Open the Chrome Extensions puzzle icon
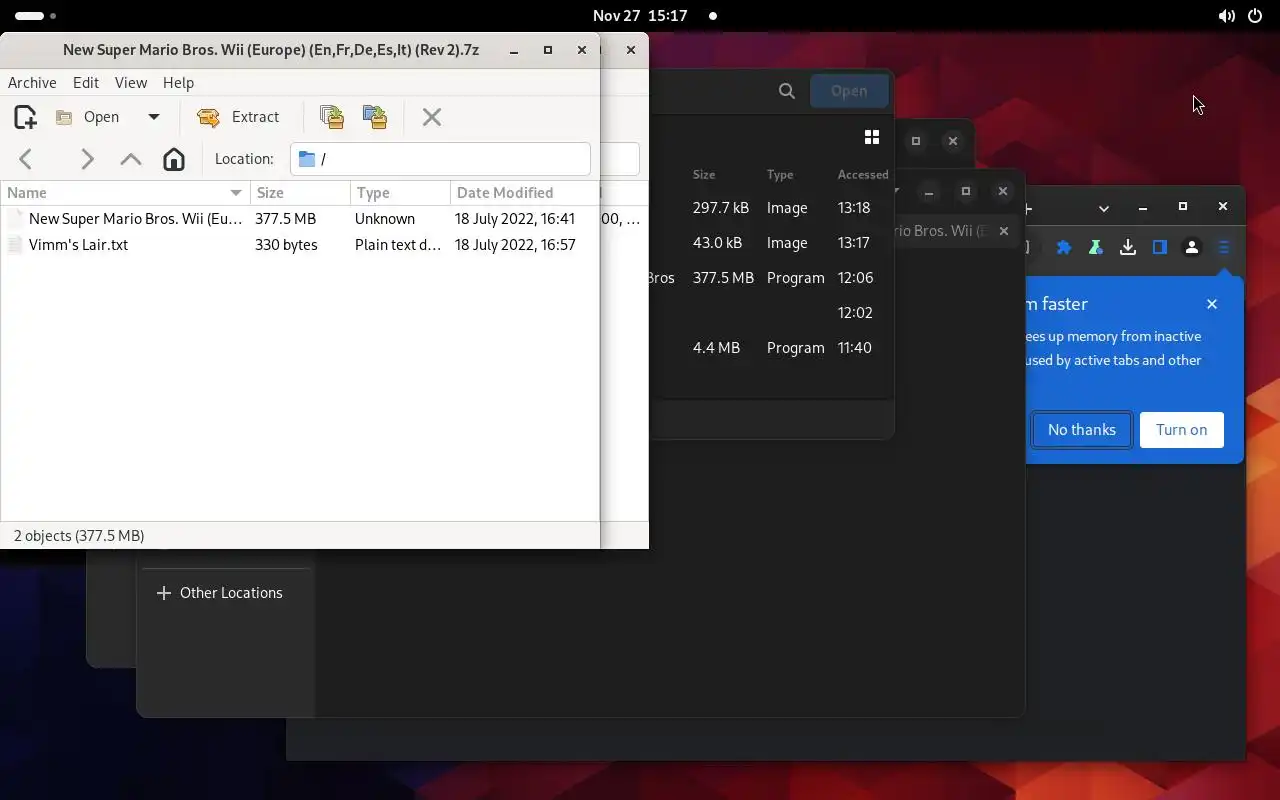 click(1064, 248)
